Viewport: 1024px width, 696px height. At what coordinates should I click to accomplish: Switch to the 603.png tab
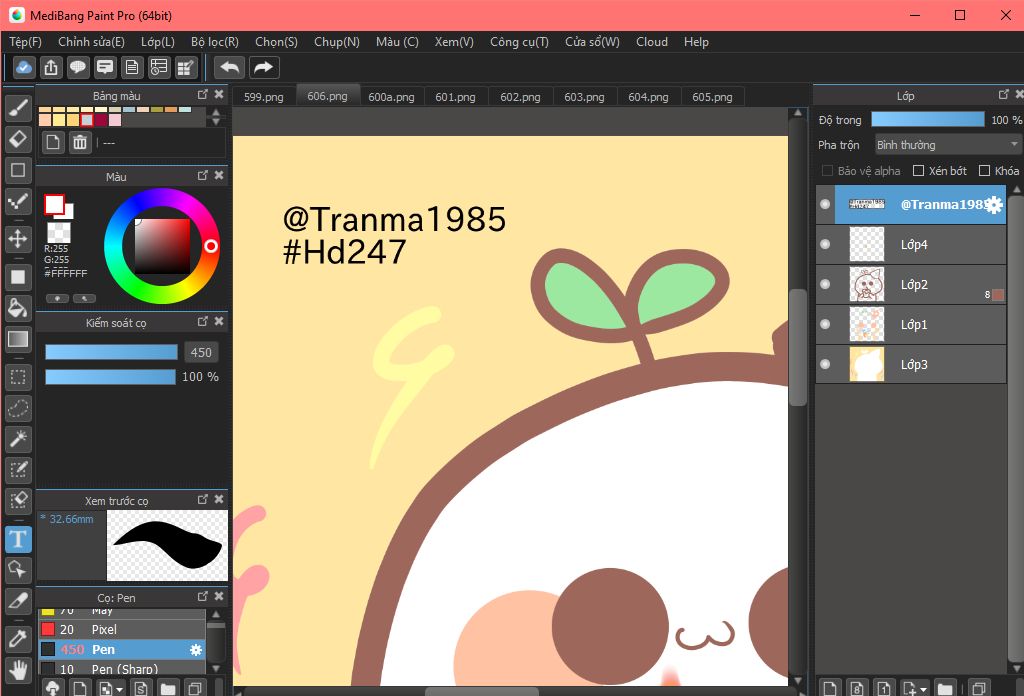point(584,97)
